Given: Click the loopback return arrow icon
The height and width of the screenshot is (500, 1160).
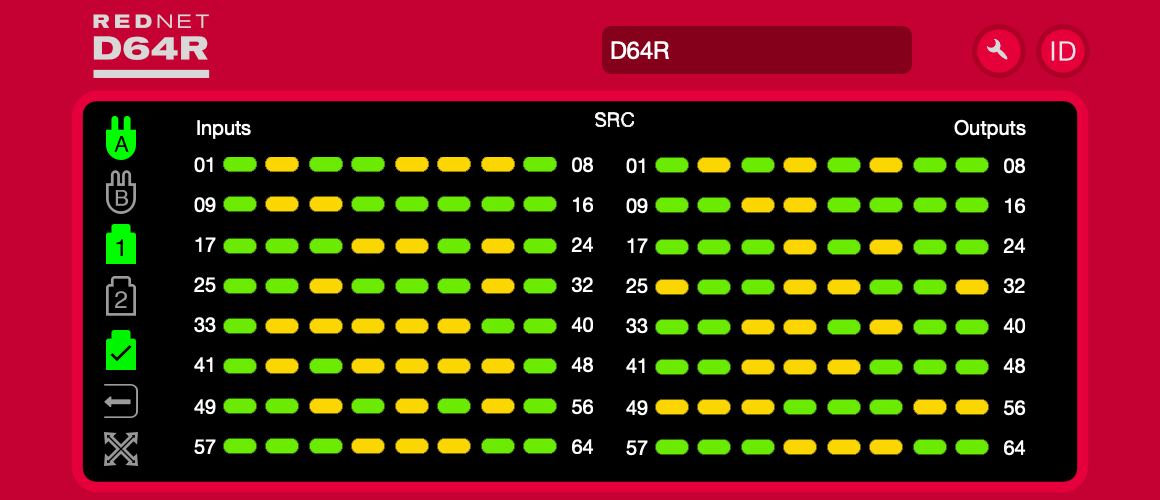Looking at the screenshot, I should pos(121,402).
